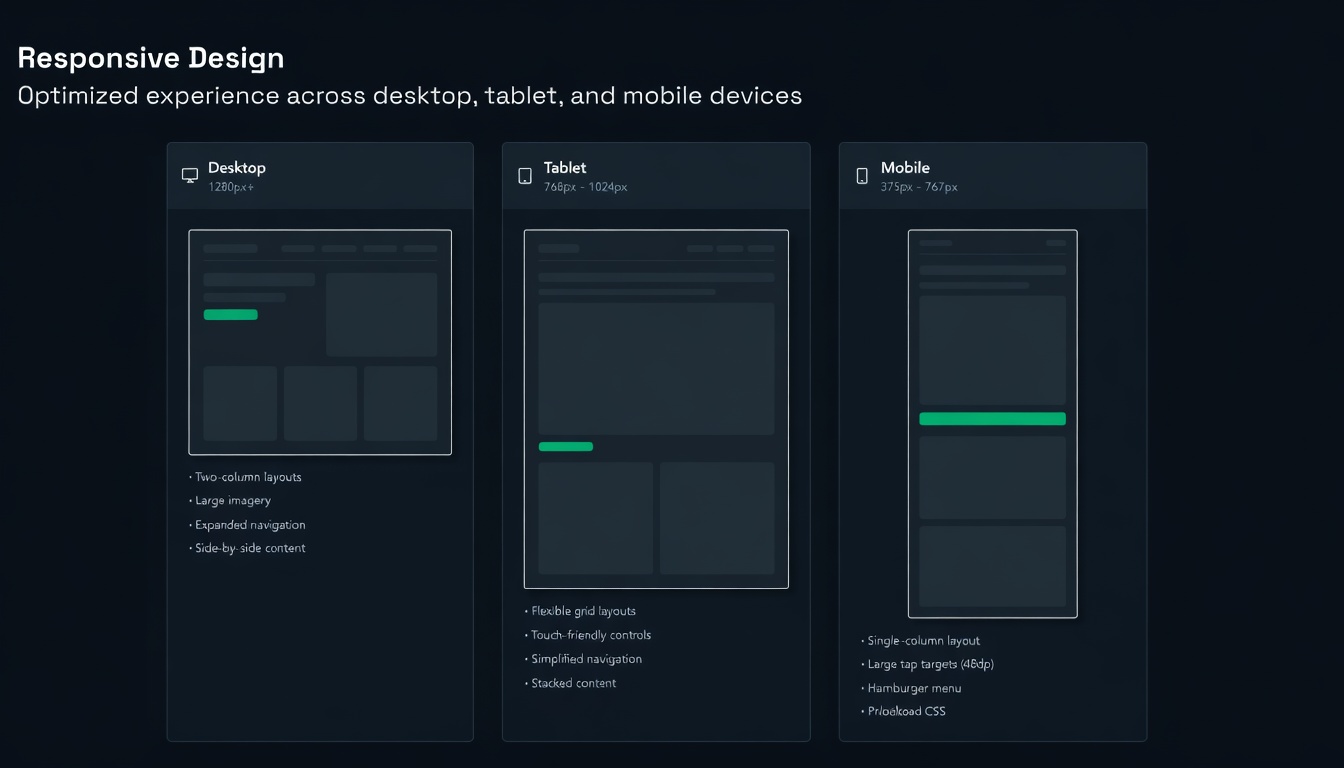The image size is (1344, 768).
Task: Select the green button in the tablet wireframe
Action: tap(565, 446)
